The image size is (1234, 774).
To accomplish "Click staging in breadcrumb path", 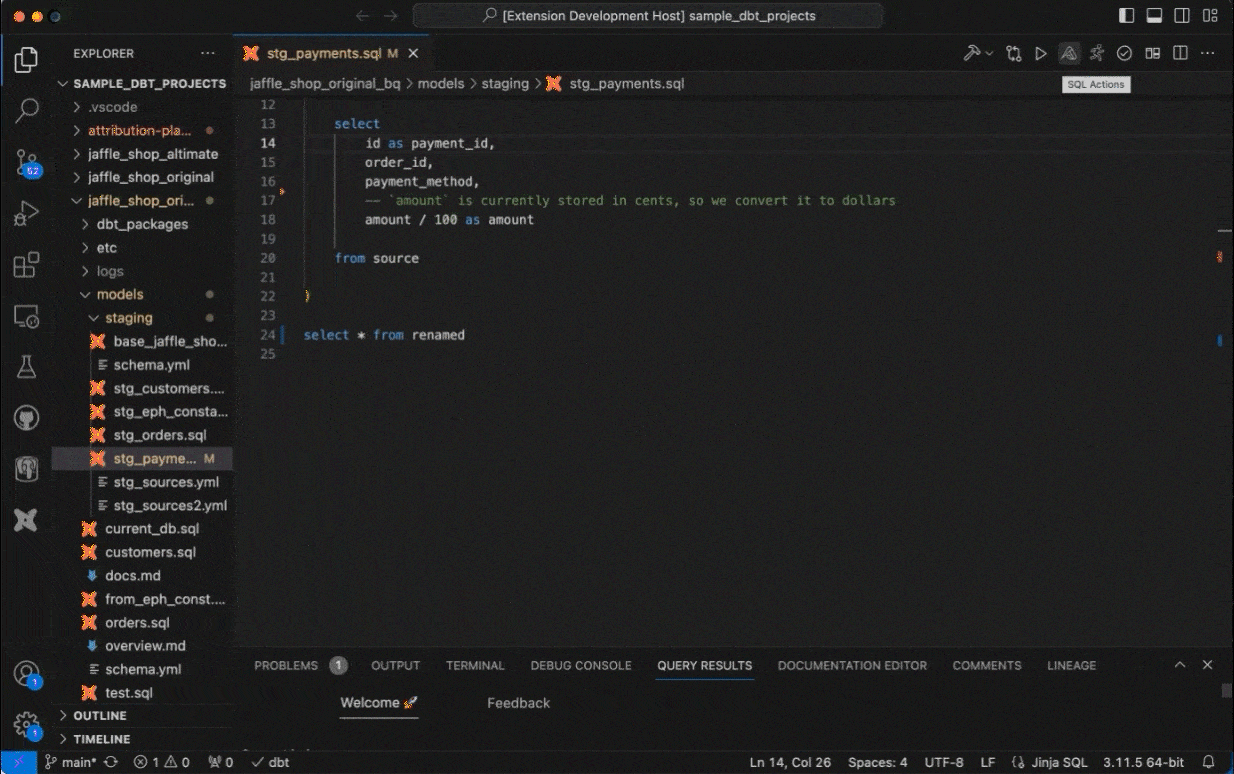I will pos(505,84).
